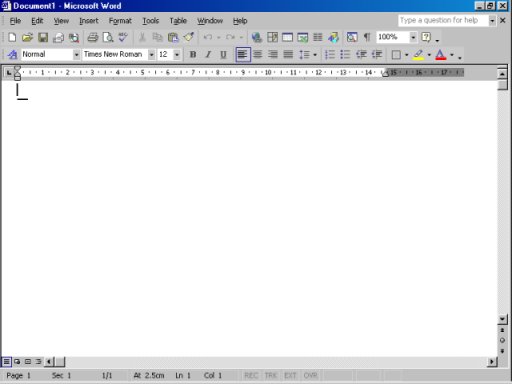Open the Table menu
Image resolution: width=512 pixels, height=384 pixels.
(178, 21)
